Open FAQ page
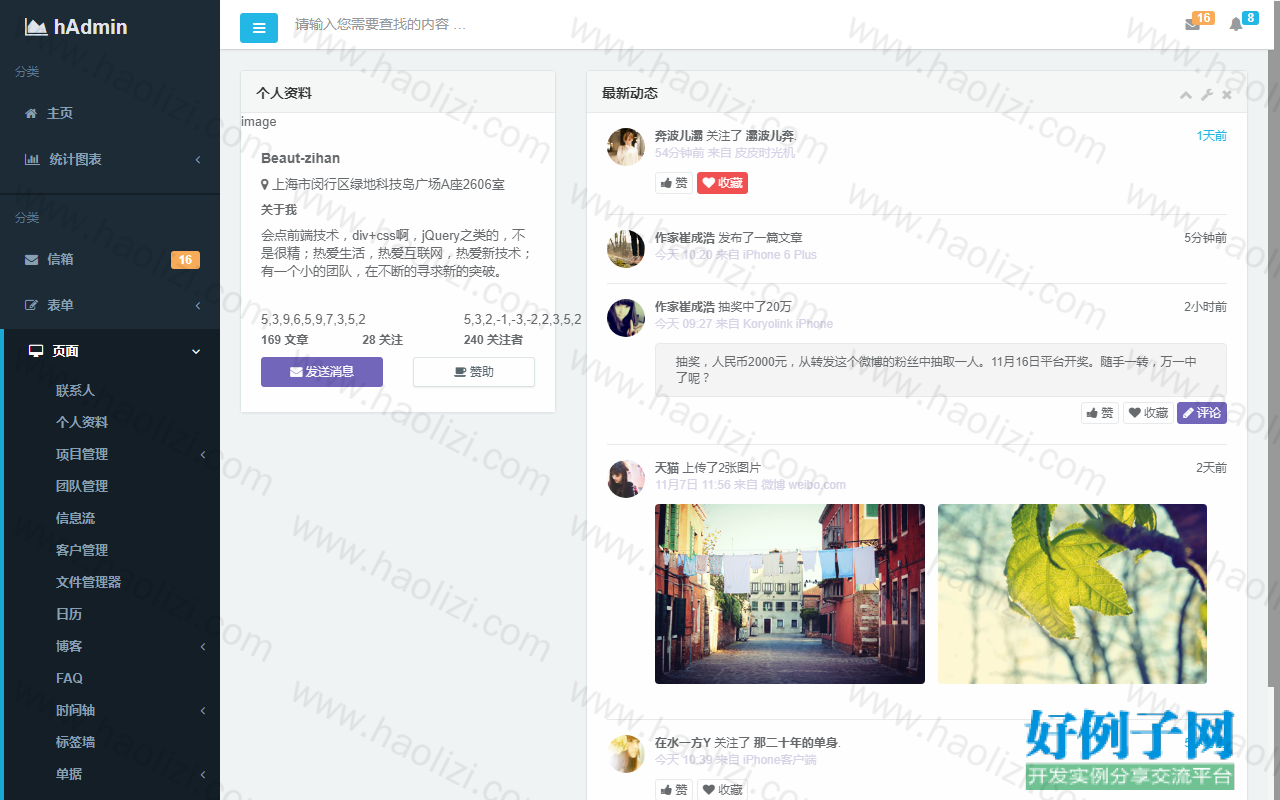1280x800 pixels. [x=69, y=678]
